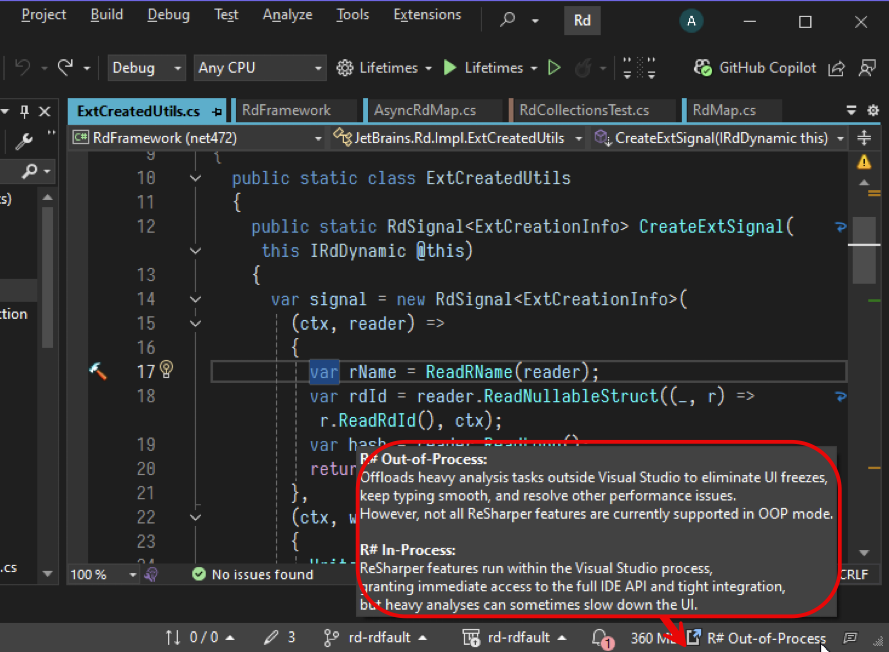Open the Rd solution name button
The image size is (889, 652).
(x=582, y=21)
